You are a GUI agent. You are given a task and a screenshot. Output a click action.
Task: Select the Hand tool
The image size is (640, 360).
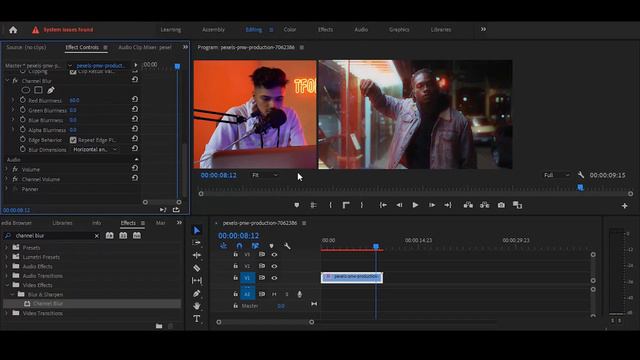point(197,306)
